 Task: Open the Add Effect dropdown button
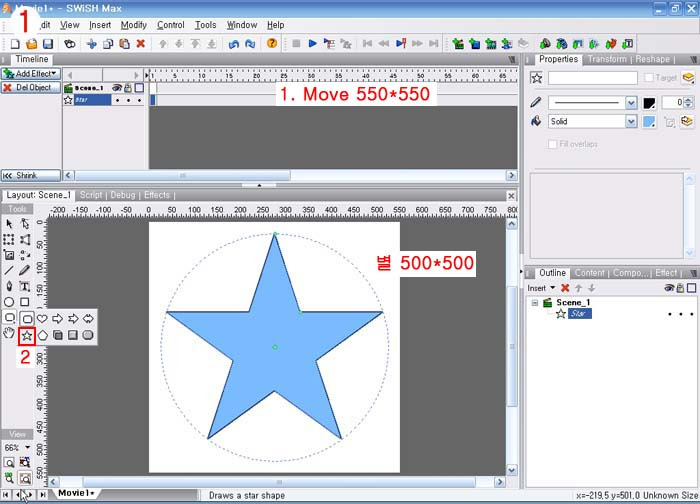tap(31, 73)
